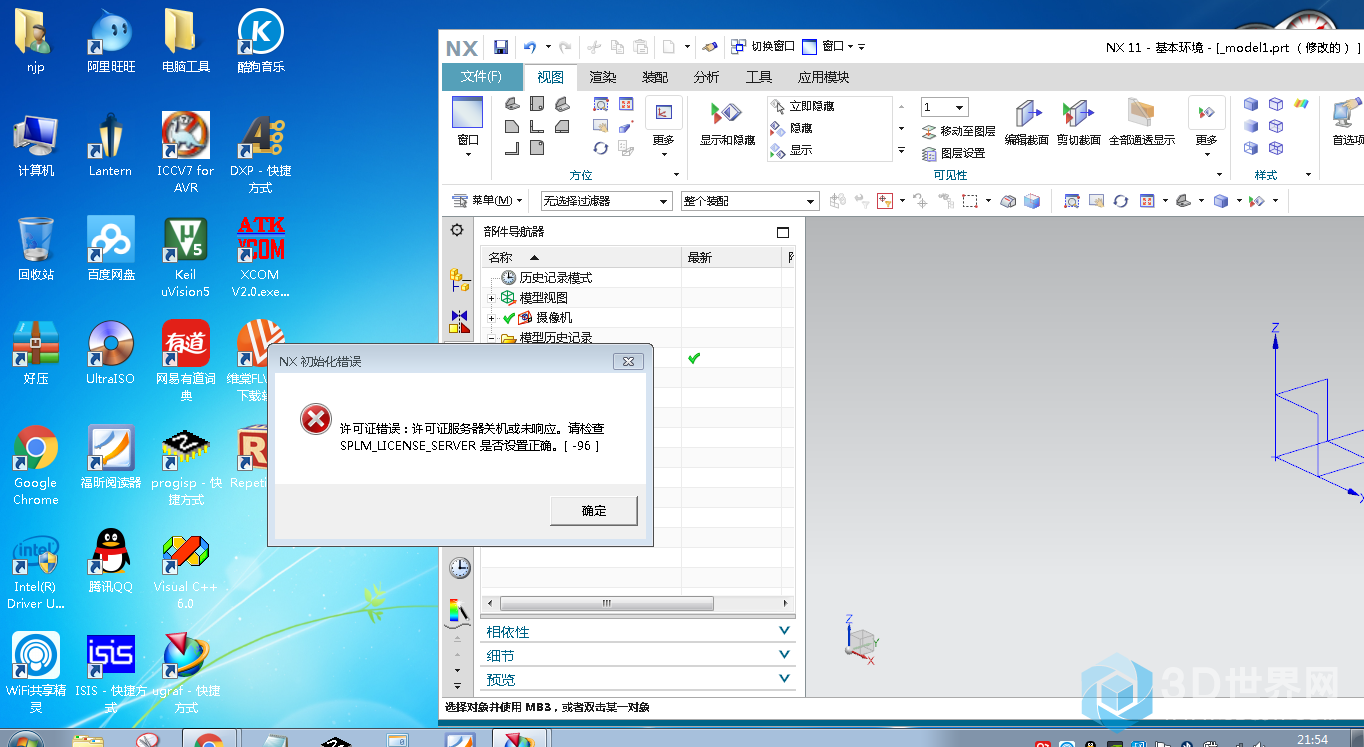Open the history clock sidebar icon

coord(459,568)
